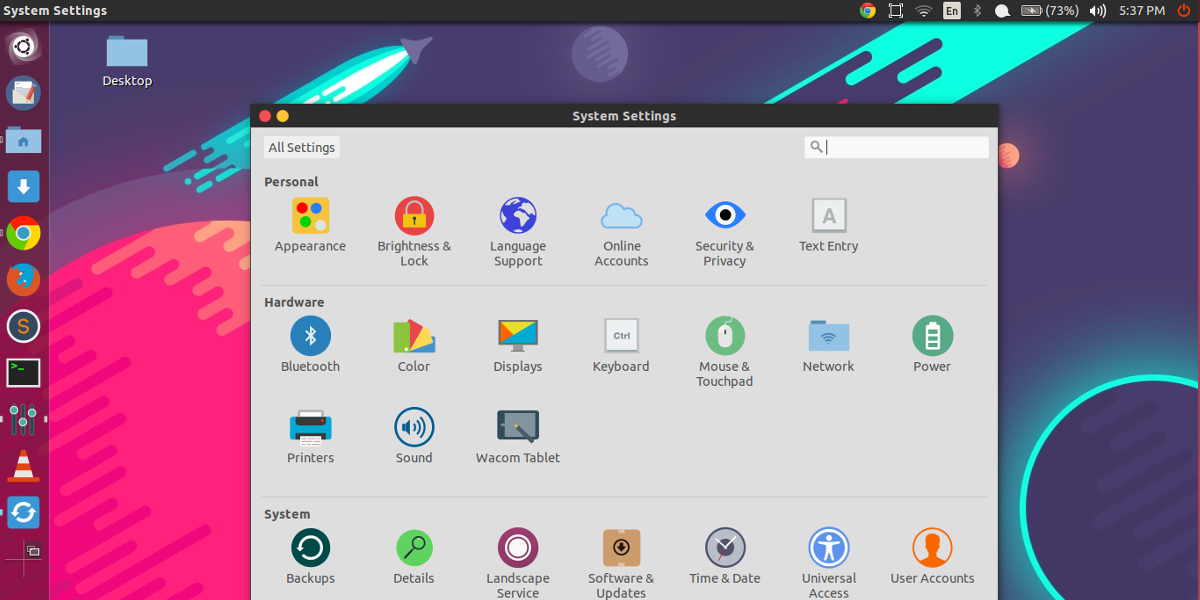Open Keyboard settings
This screenshot has height=600, width=1200.
tap(621, 345)
